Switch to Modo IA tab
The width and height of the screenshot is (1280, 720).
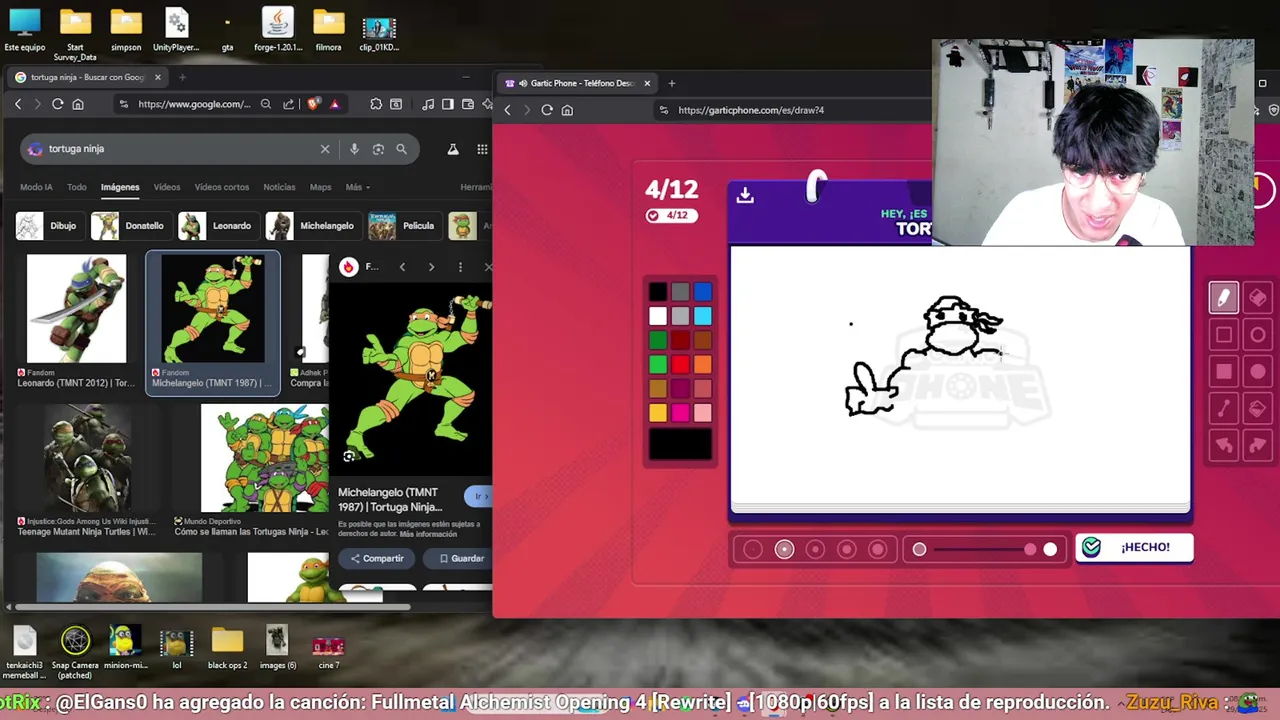pos(36,187)
